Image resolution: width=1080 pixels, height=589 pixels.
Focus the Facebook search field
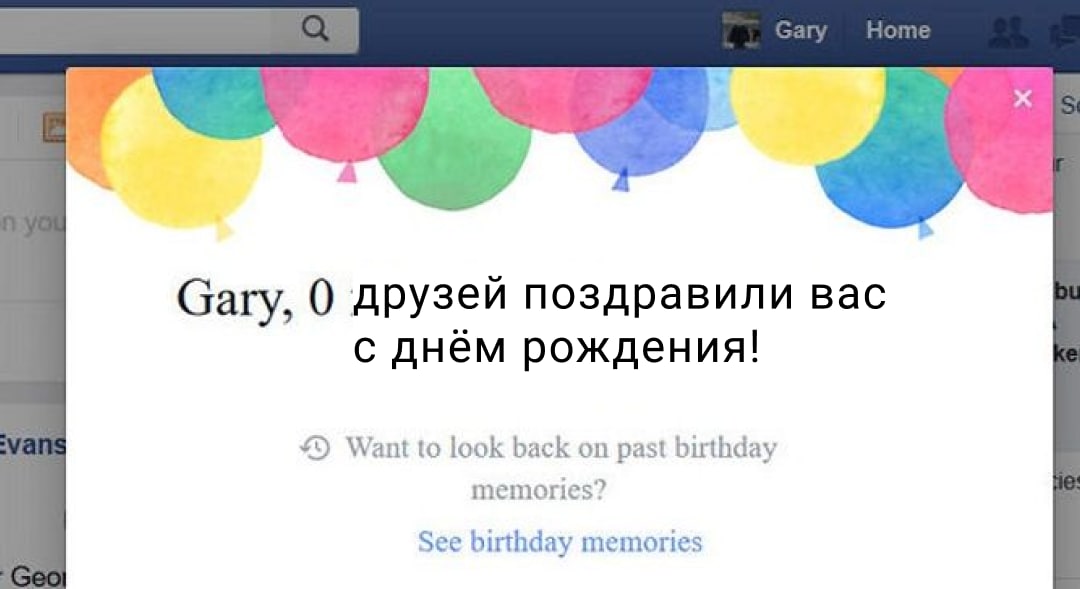178,30
